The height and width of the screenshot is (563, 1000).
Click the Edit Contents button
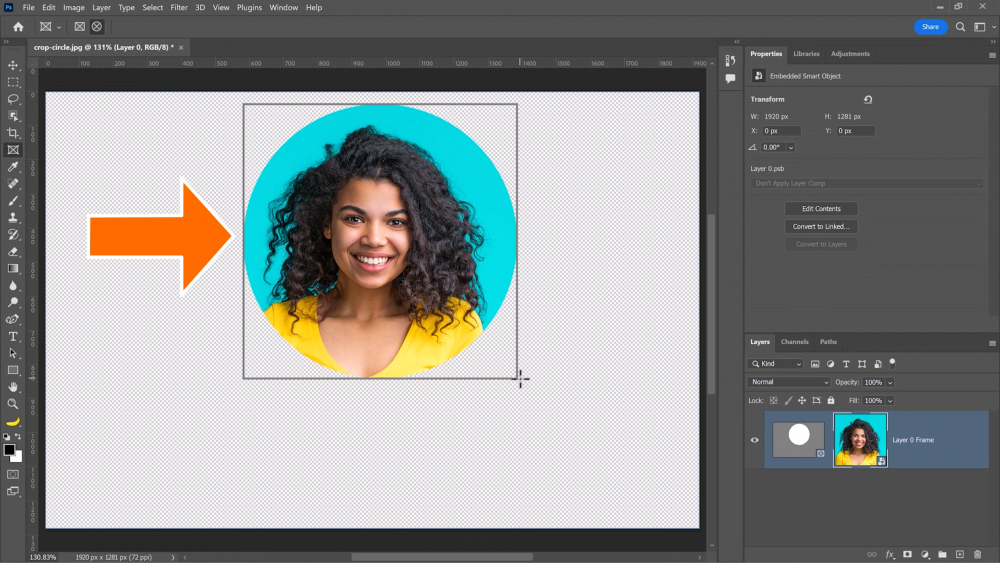[x=821, y=208]
